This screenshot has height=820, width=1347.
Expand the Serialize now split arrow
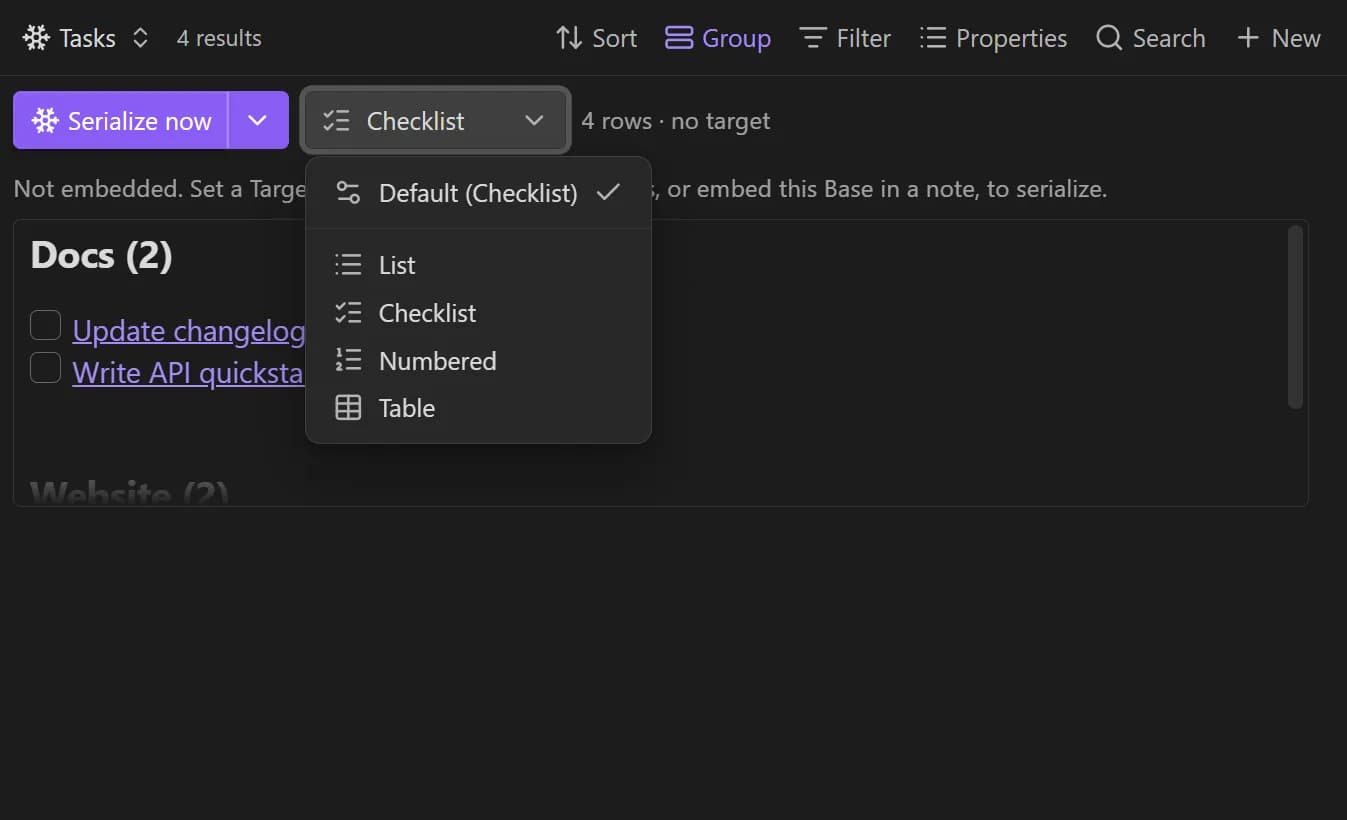tap(258, 121)
